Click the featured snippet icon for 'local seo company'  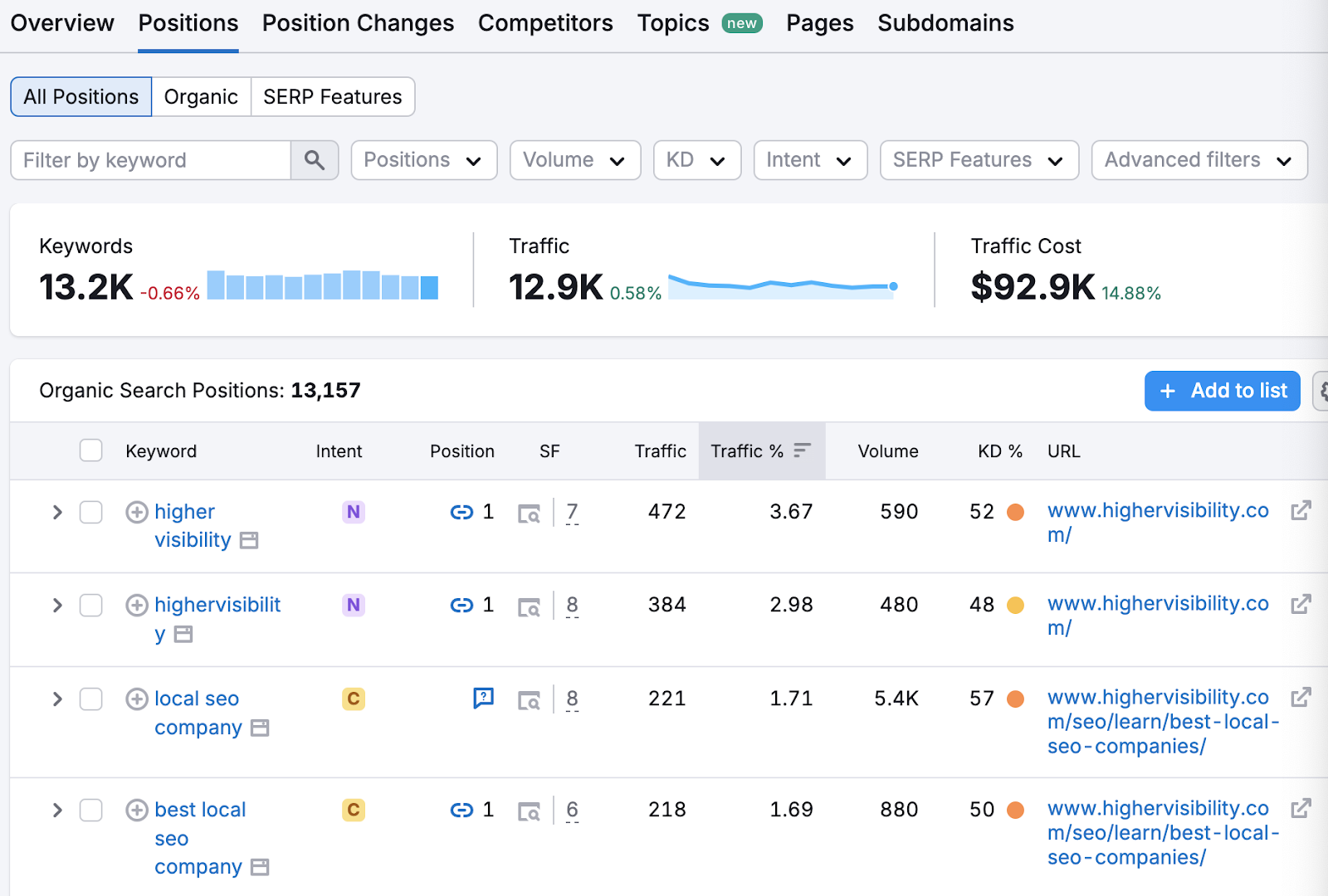tap(483, 699)
